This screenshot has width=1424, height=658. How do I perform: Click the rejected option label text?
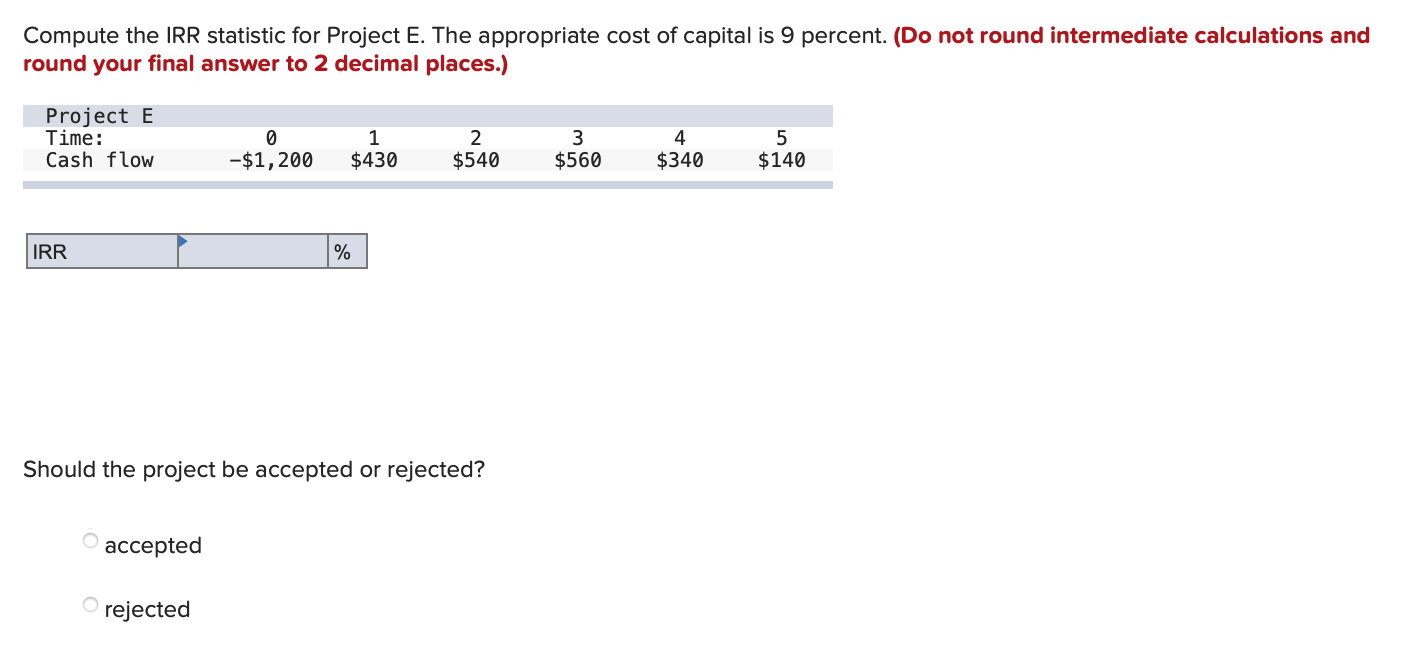coord(147,609)
